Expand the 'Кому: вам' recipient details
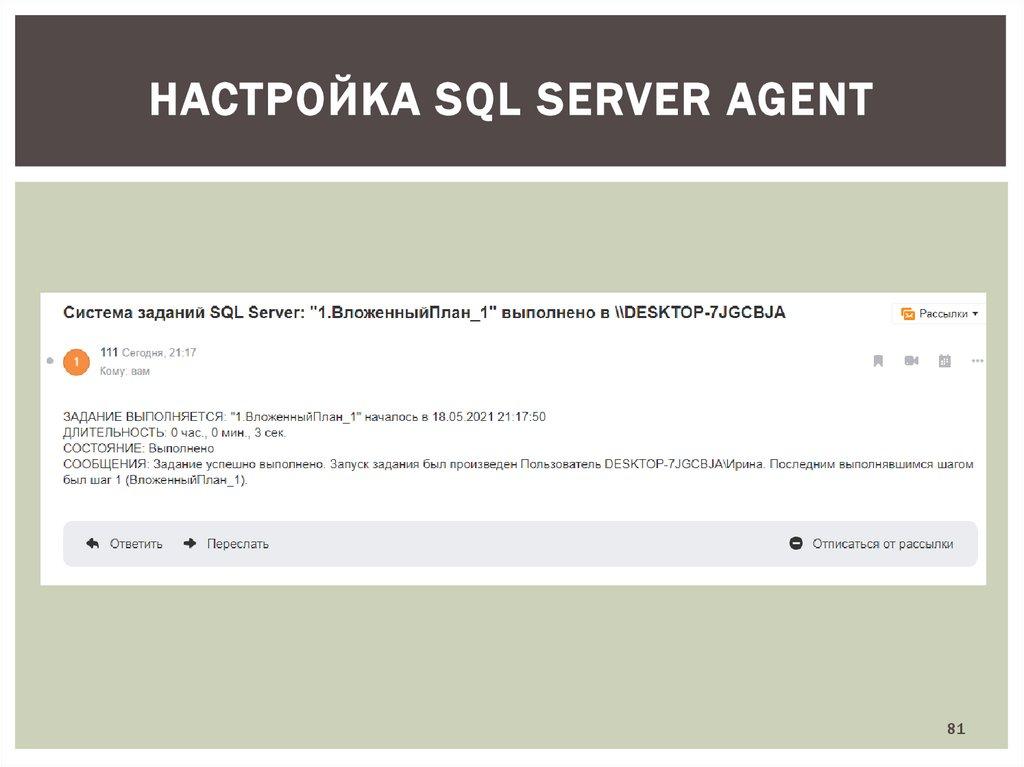 pyautogui.click(x=124, y=370)
